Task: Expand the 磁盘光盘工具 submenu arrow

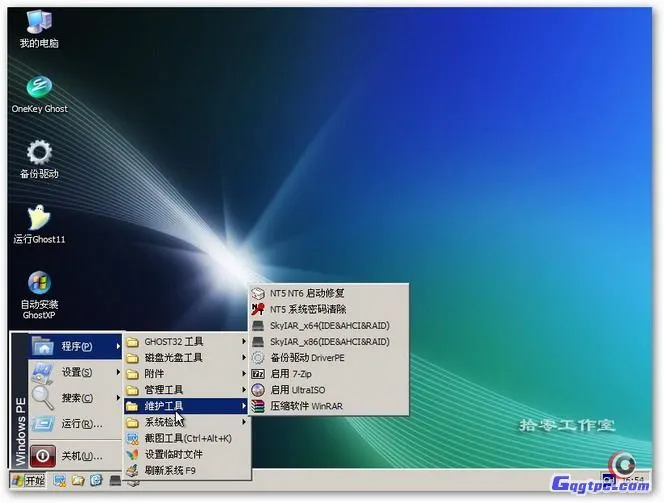Action: tap(244, 357)
